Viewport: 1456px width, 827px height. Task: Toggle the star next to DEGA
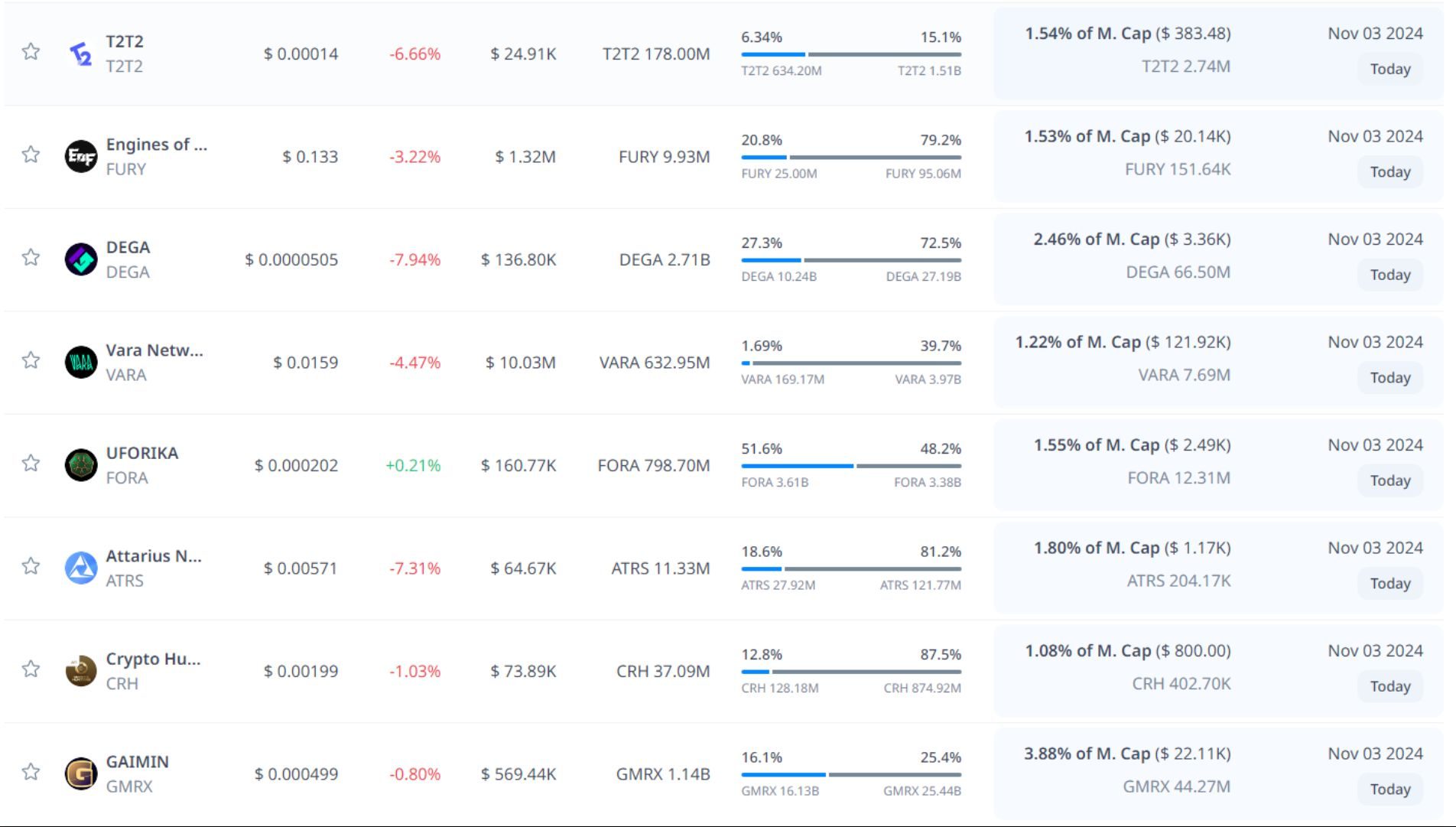[x=31, y=257]
